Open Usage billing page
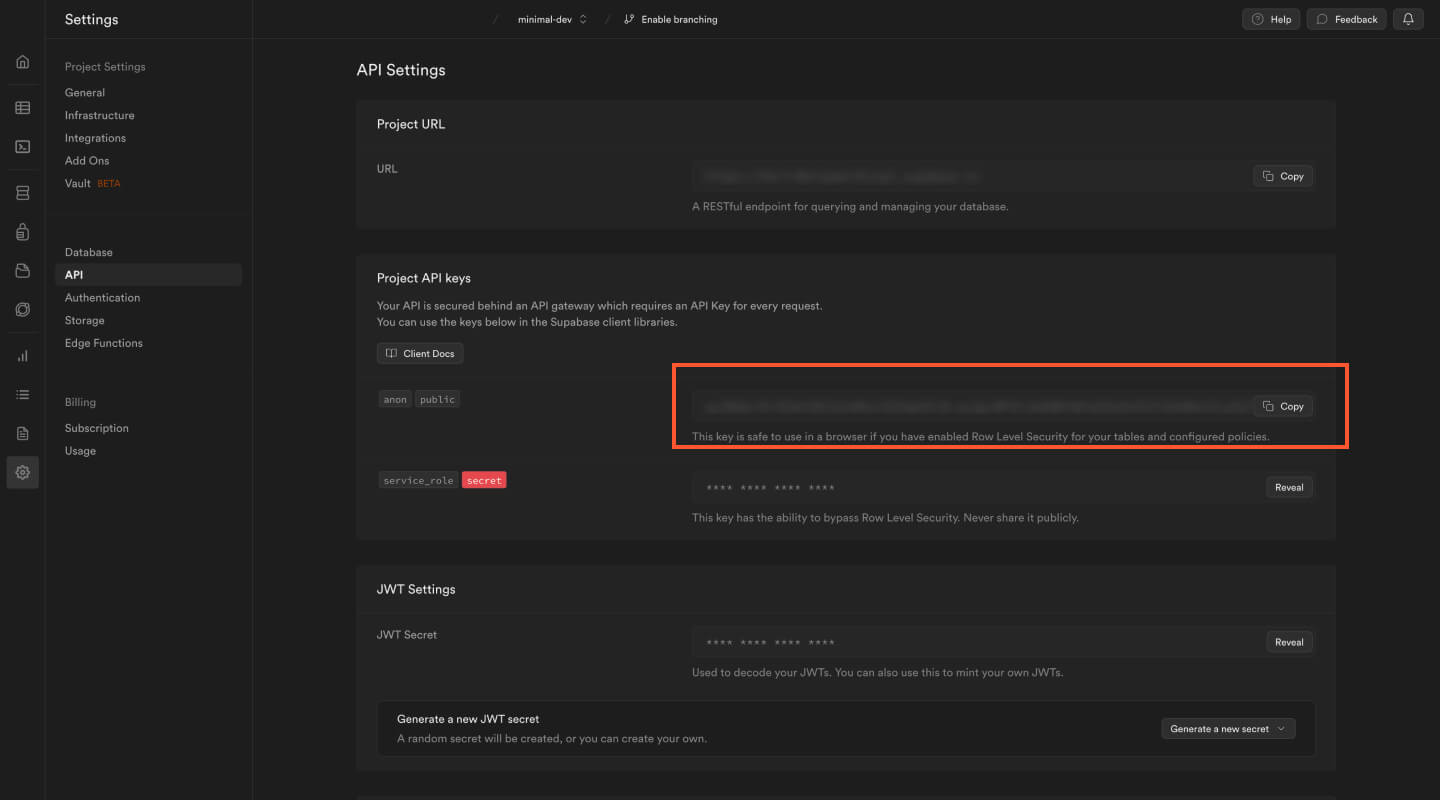This screenshot has height=800, width=1440. coord(81,451)
